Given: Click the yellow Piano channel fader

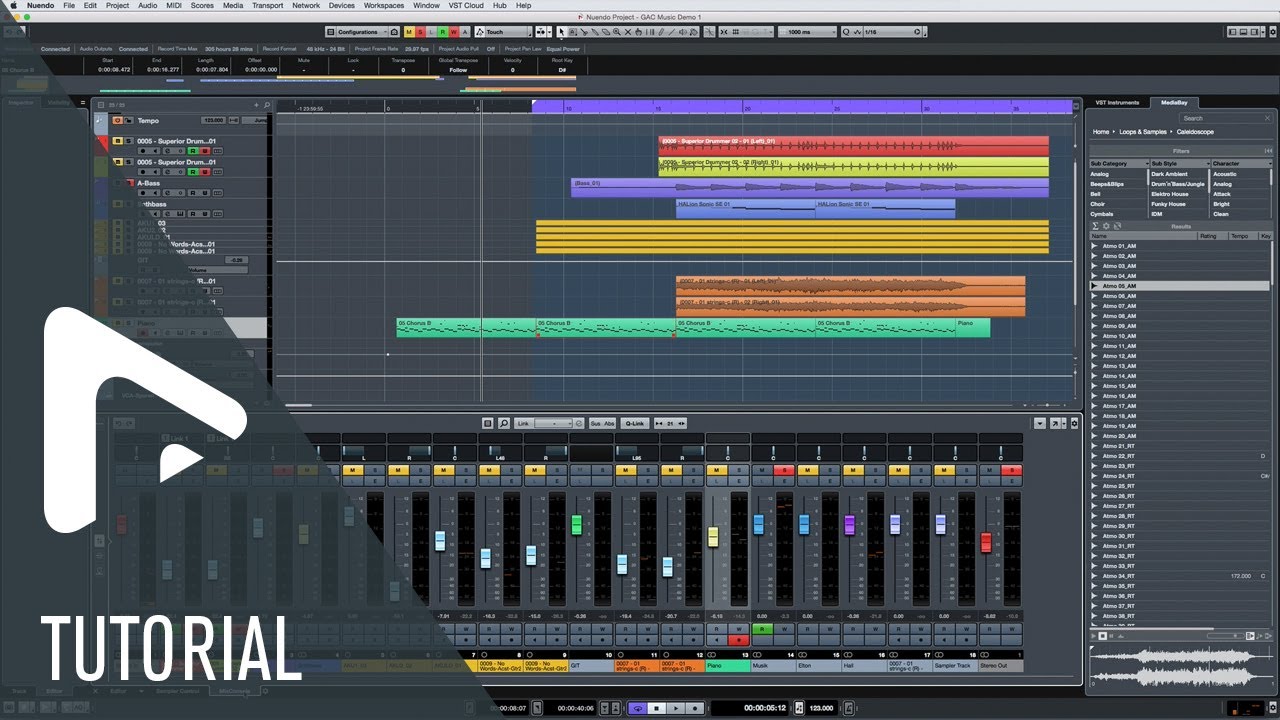Looking at the screenshot, I should pos(713,537).
